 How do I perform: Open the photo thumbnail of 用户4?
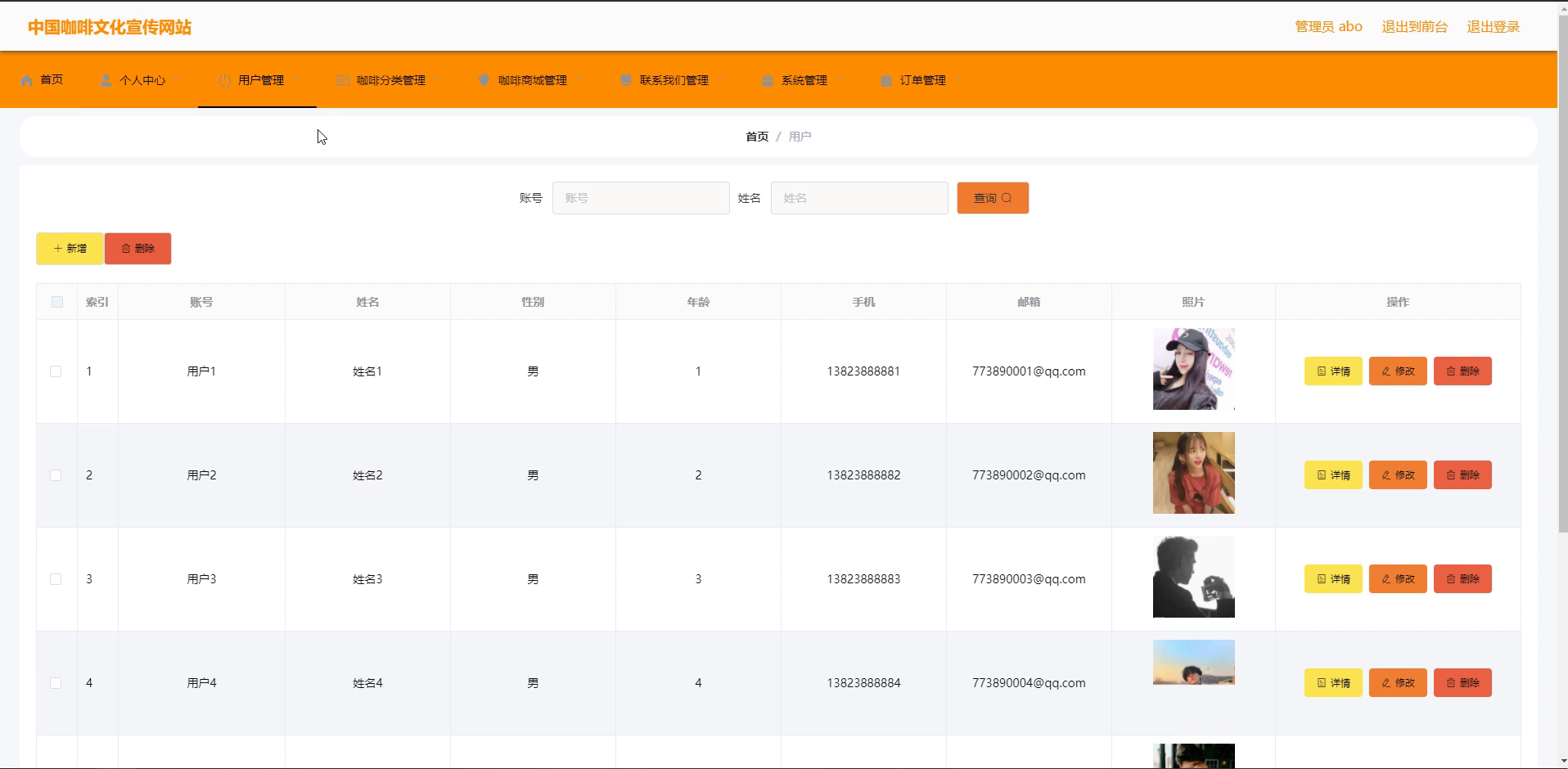pyautogui.click(x=1193, y=662)
